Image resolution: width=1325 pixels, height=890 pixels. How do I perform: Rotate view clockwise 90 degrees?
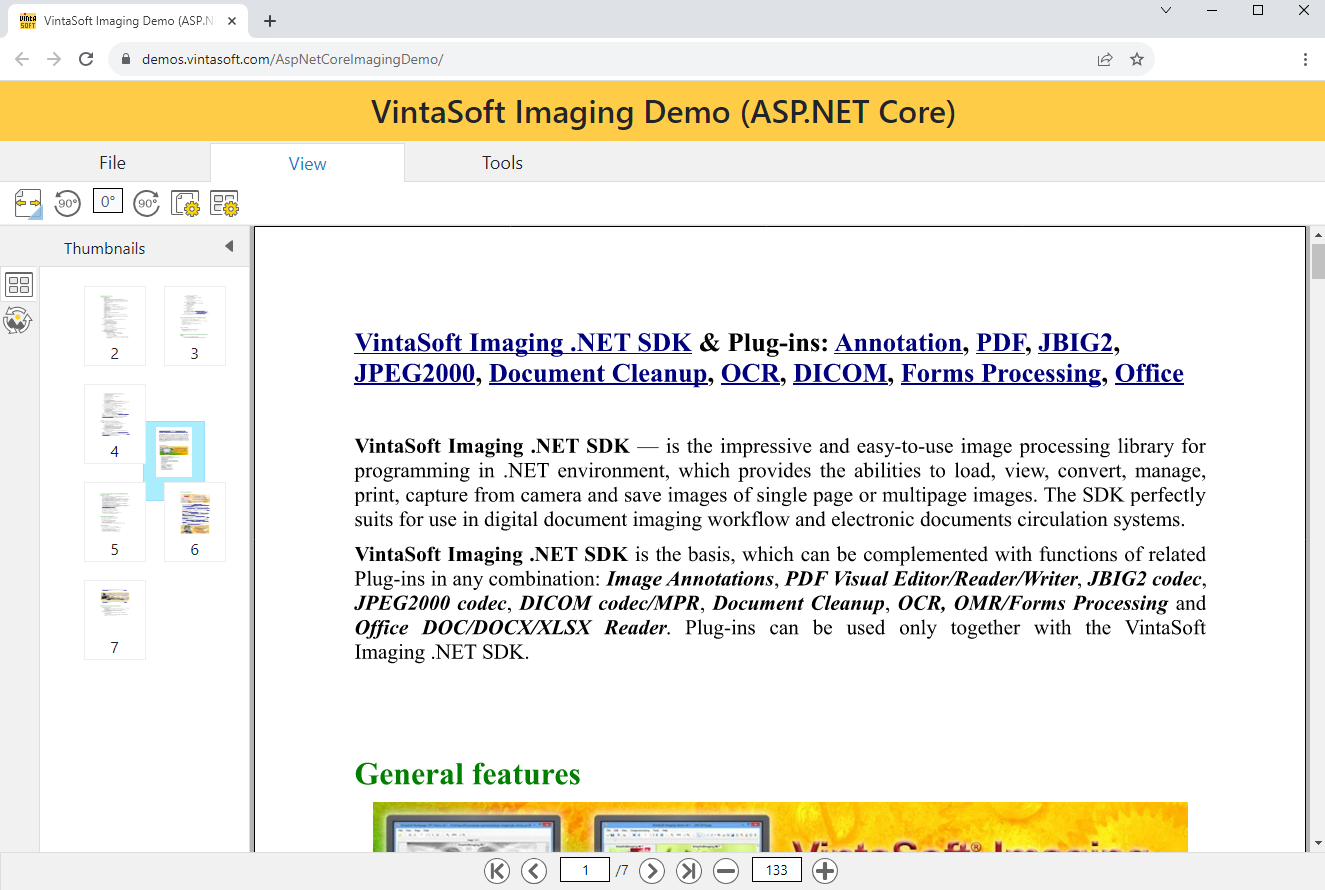(147, 203)
